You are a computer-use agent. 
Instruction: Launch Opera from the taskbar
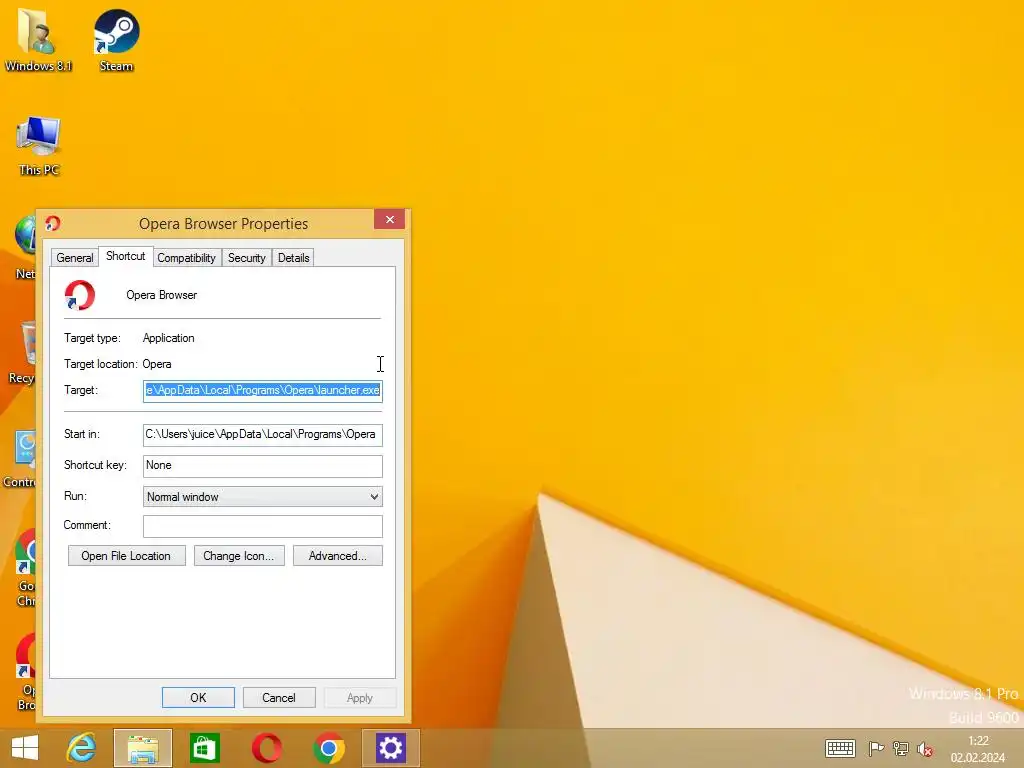[266, 748]
